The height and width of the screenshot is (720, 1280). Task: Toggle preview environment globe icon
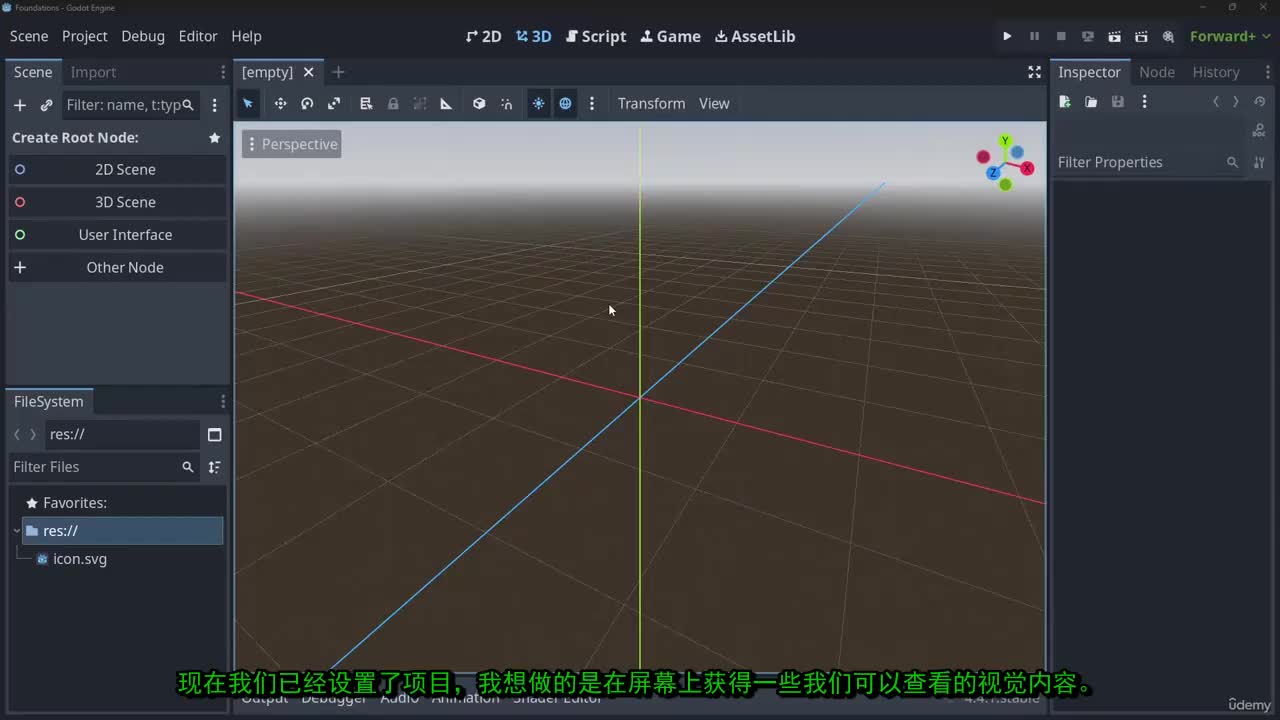[x=565, y=103]
